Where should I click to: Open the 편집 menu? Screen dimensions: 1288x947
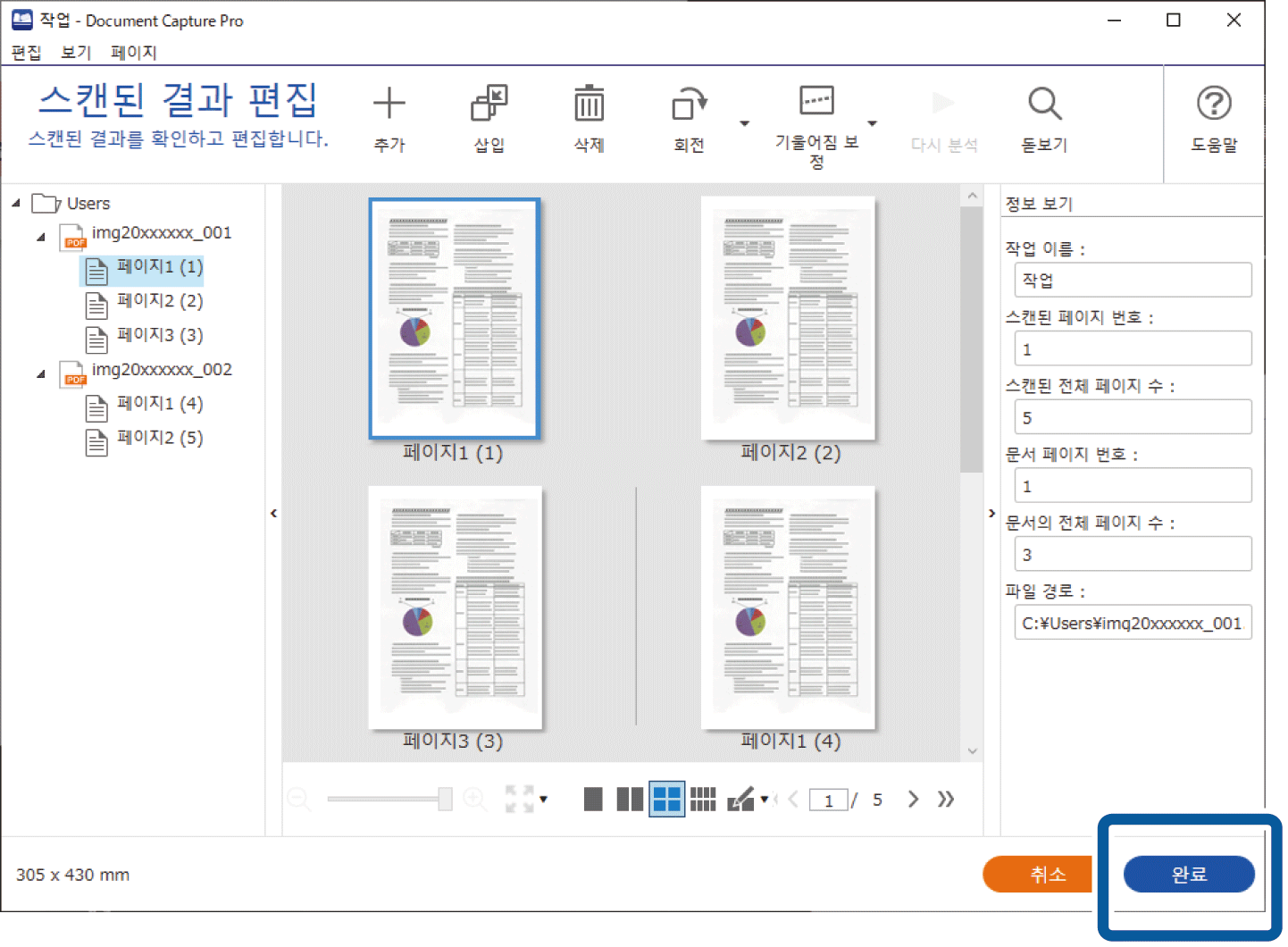[26, 52]
